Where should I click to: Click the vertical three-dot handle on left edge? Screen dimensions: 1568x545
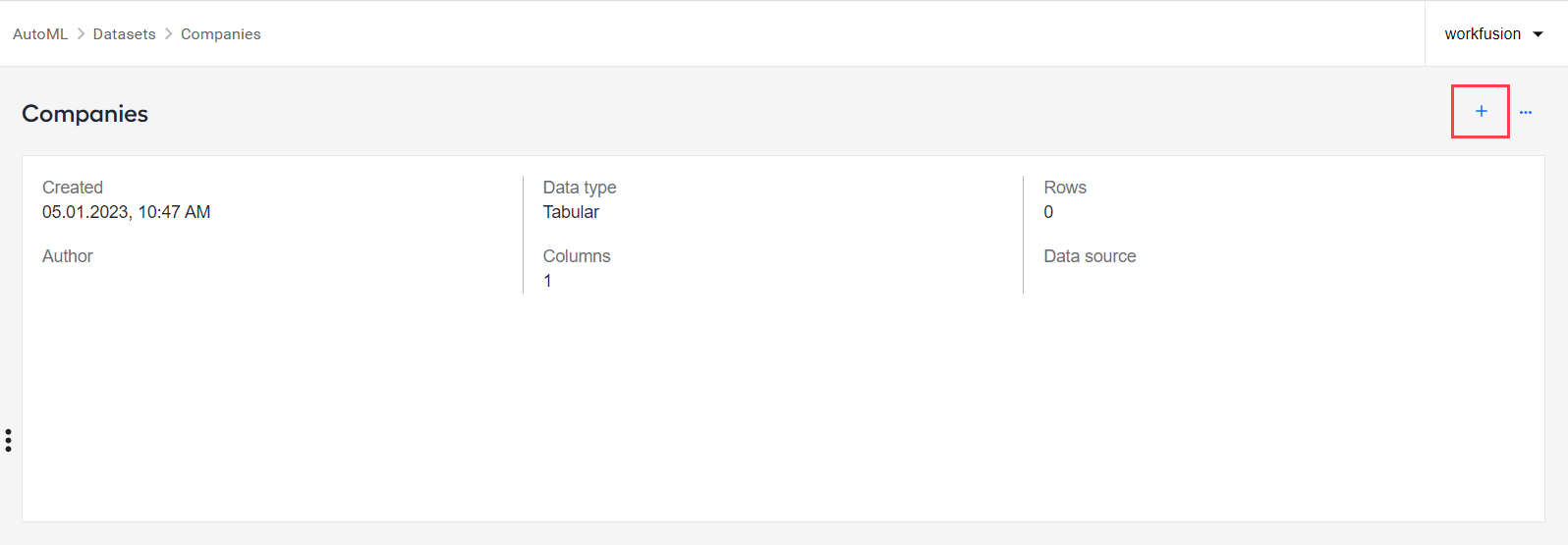pyautogui.click(x=8, y=440)
